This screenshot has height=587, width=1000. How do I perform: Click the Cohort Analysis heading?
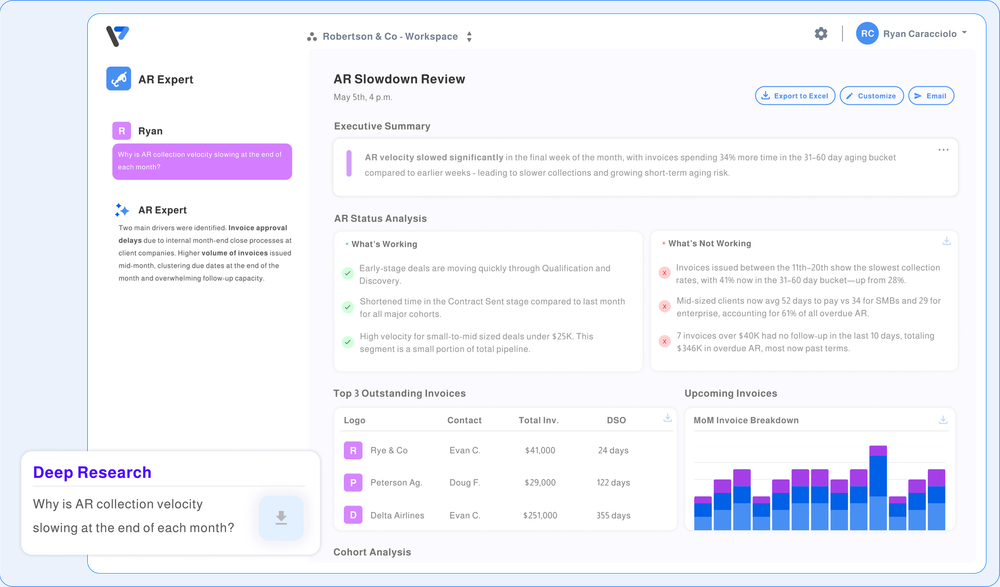pyautogui.click(x=372, y=552)
